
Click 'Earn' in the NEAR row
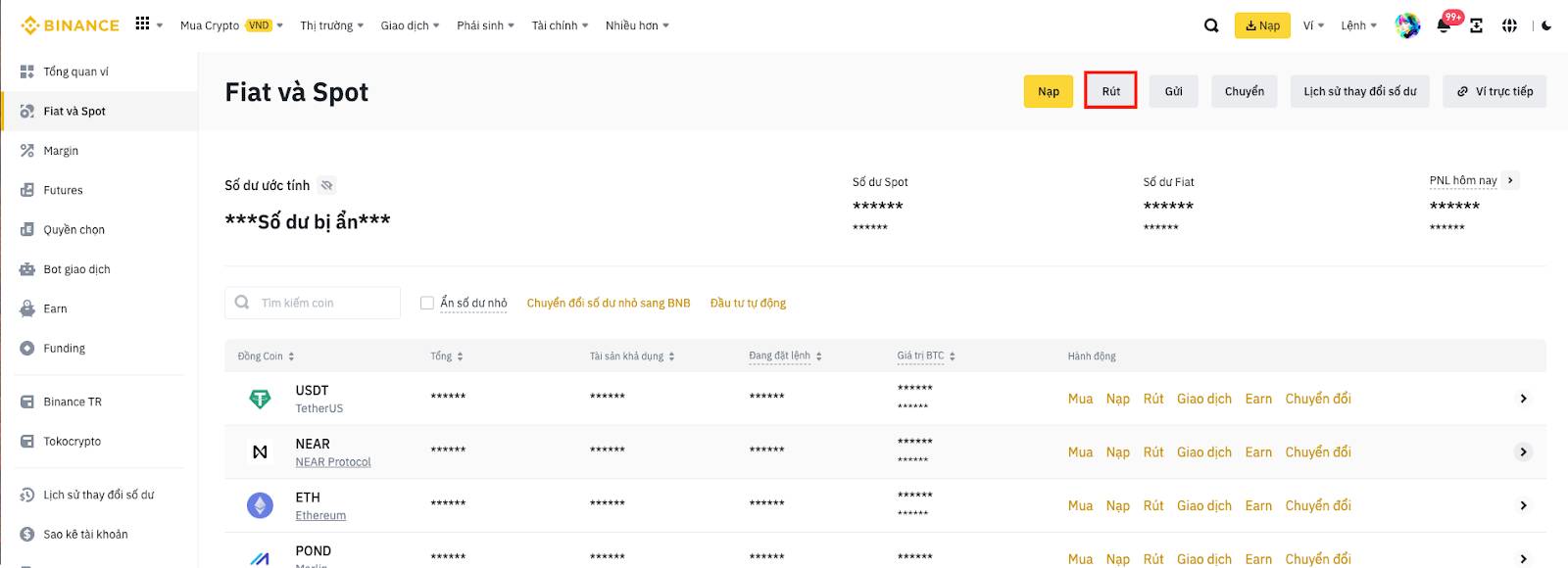point(1258,452)
